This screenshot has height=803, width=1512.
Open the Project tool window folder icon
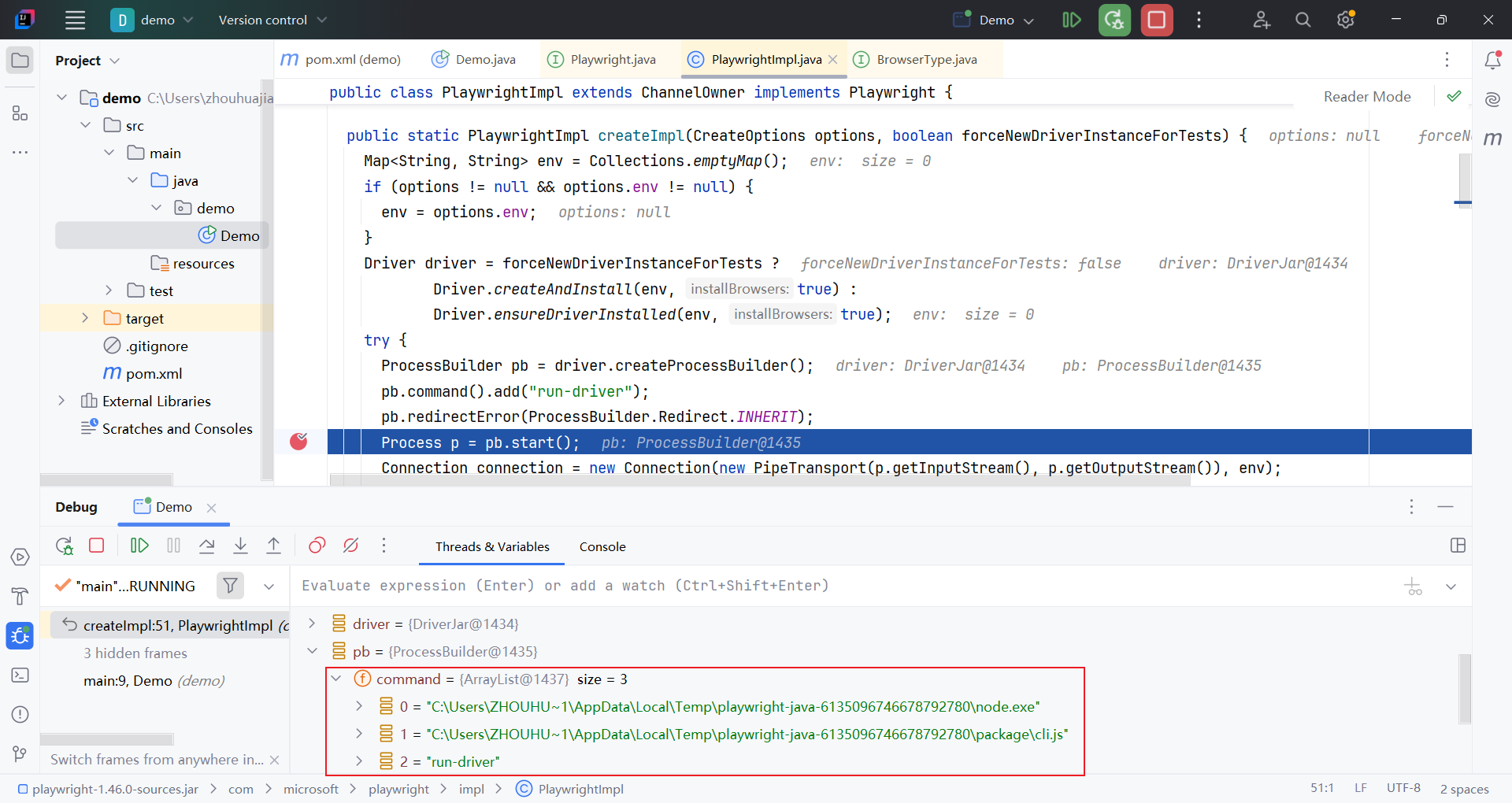20,61
